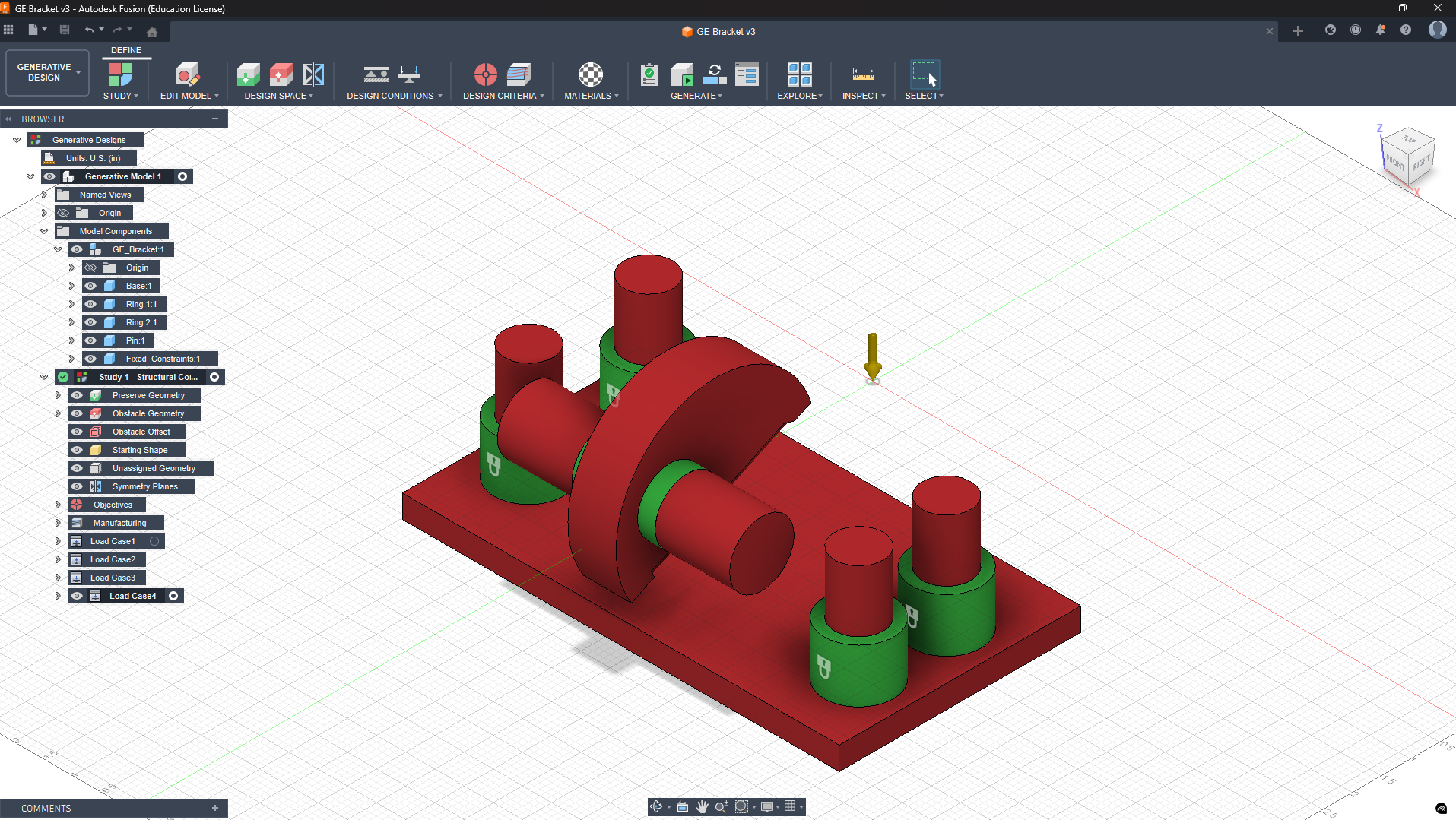This screenshot has width=1456, height=820.
Task: Click the TOP face of the ViewCube
Action: (1409, 139)
